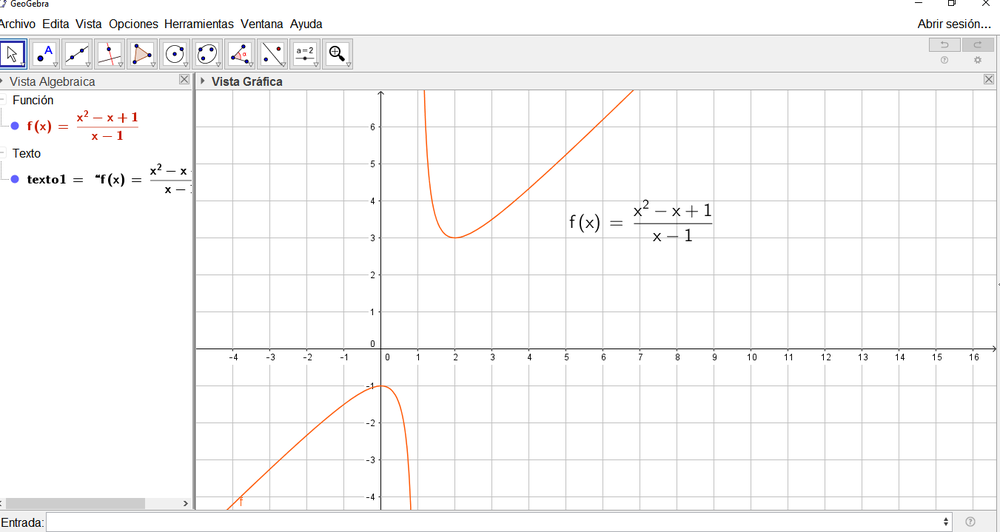Choose the Line through two points tool

tap(77, 54)
